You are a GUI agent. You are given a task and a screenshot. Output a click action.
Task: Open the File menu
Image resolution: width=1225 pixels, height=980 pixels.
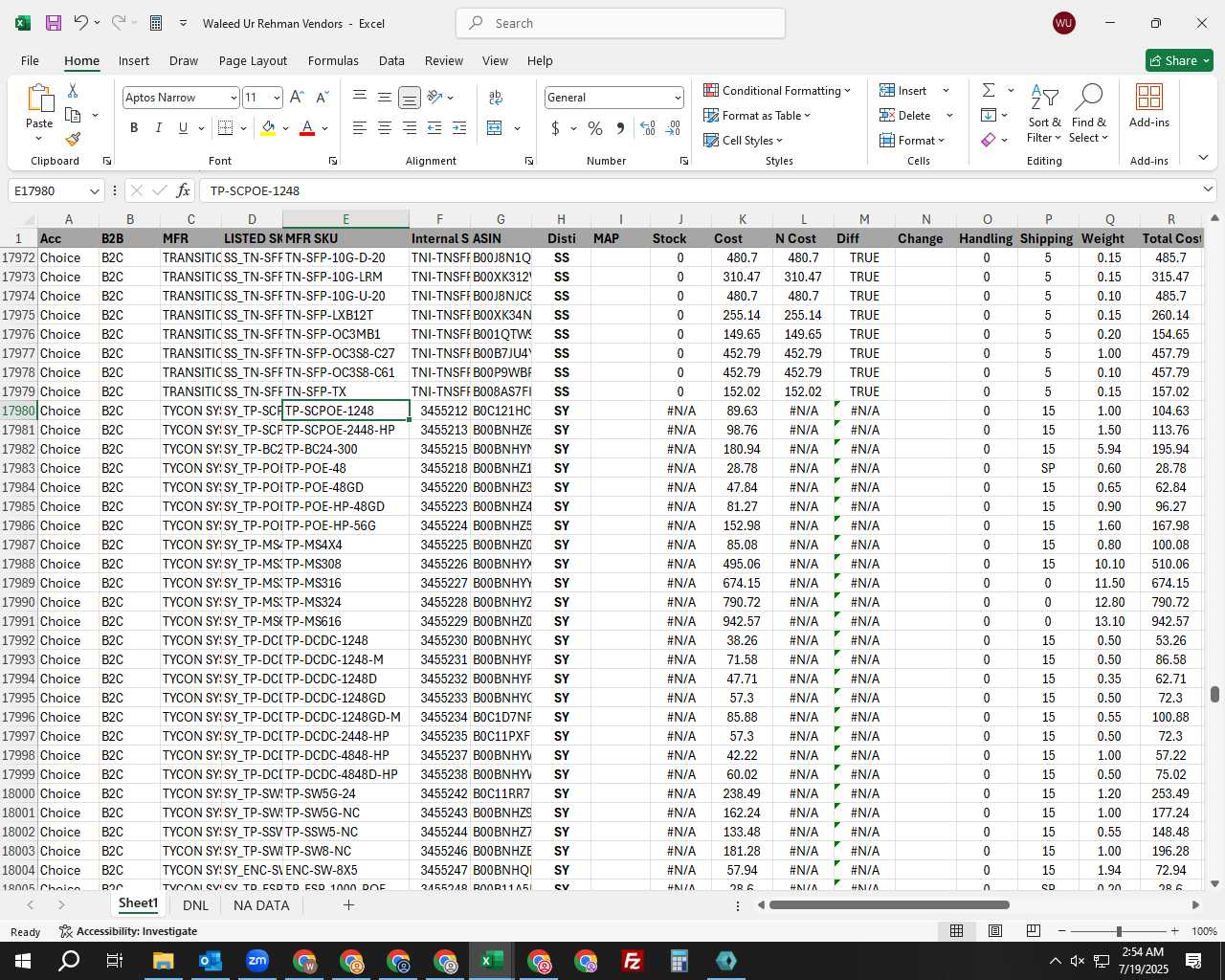pos(30,60)
